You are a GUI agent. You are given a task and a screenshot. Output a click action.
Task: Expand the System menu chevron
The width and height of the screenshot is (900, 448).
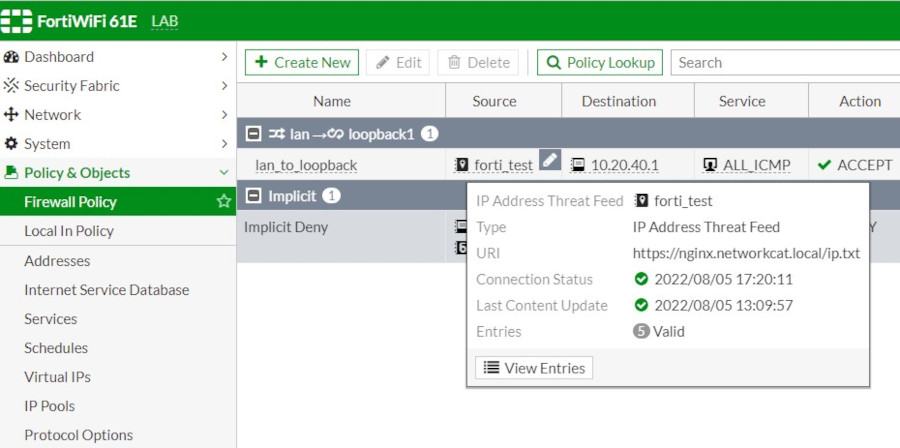click(224, 143)
